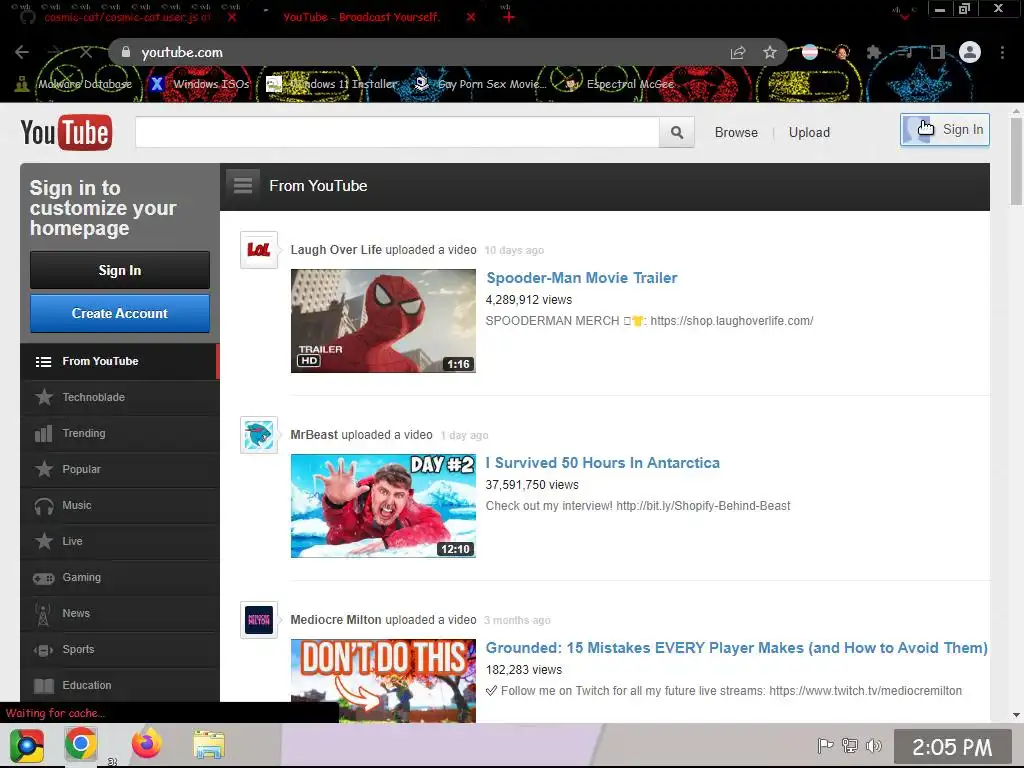
Task: Click Upload in the YouTube header
Action: 809,133
